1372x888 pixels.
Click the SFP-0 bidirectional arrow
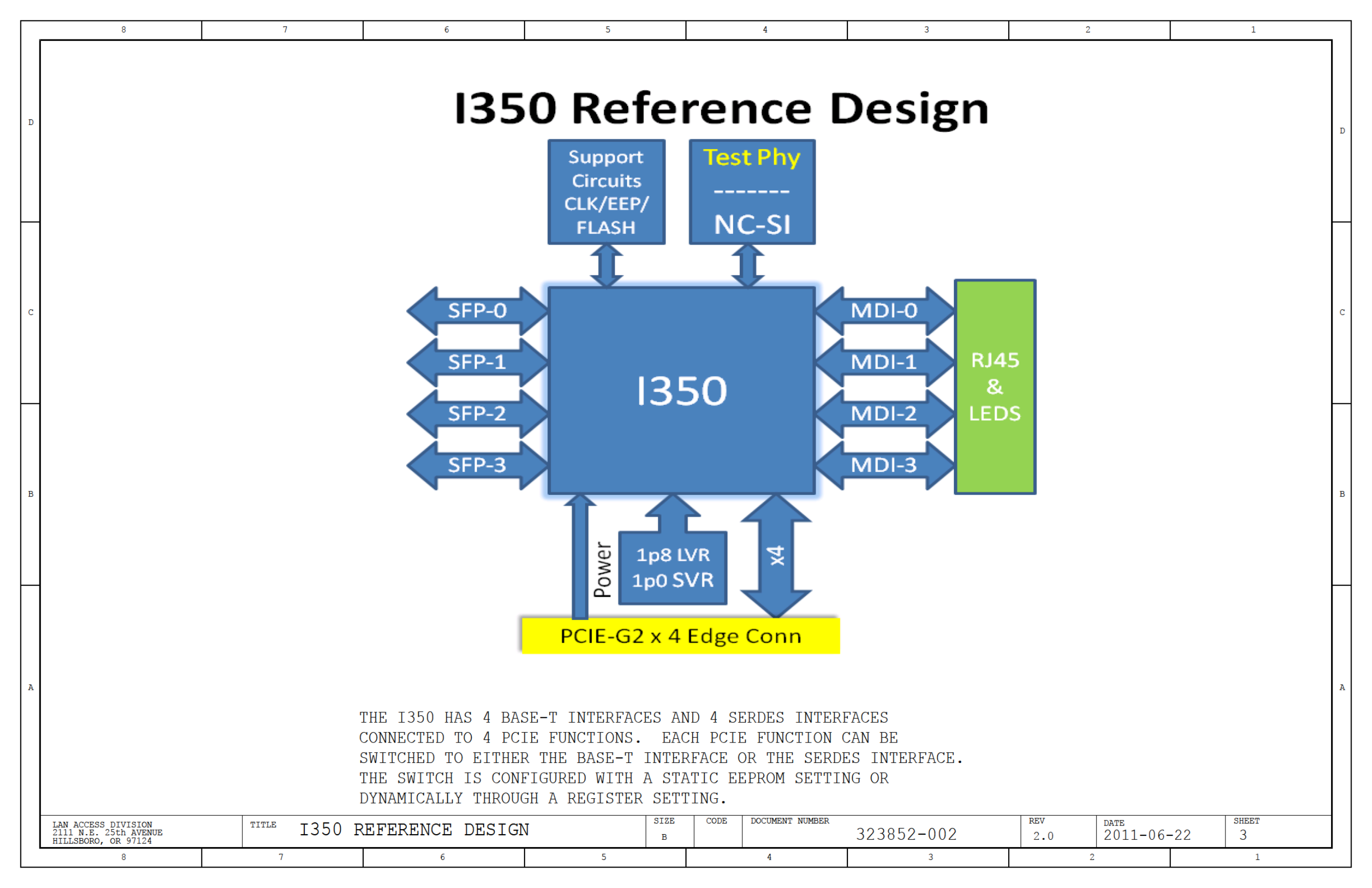477,311
